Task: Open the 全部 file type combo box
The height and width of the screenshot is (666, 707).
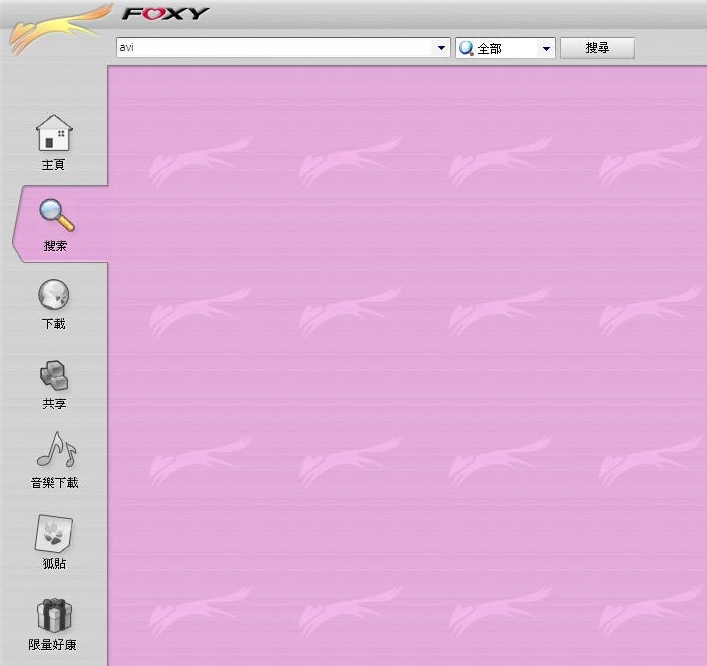Action: point(505,48)
